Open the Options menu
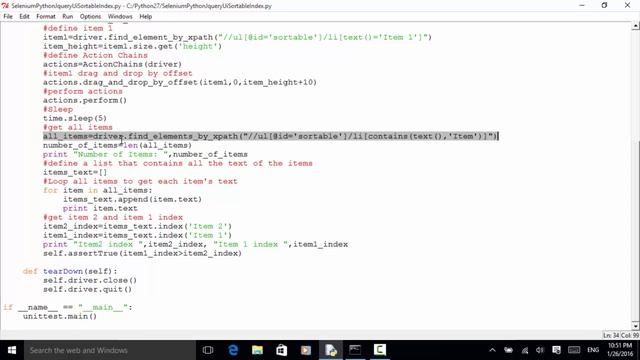Screen dimensions: 640x360 coord(90,16)
